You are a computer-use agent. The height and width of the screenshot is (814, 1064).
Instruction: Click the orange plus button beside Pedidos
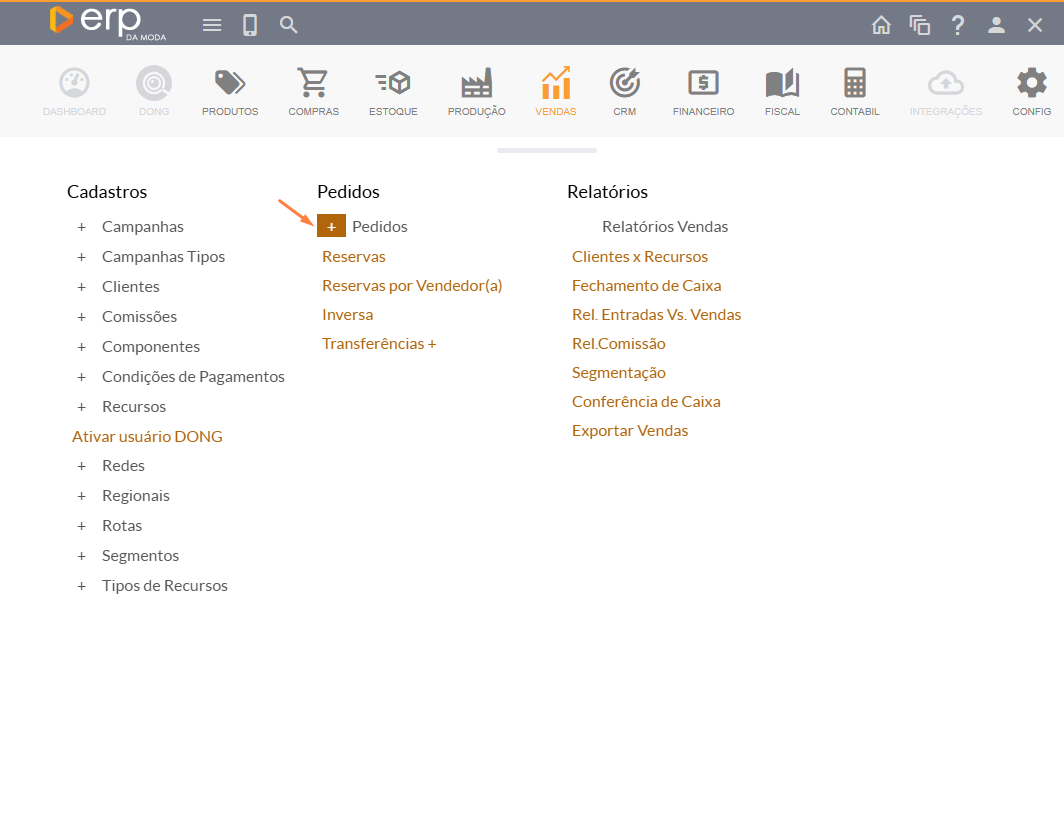pyautogui.click(x=331, y=227)
